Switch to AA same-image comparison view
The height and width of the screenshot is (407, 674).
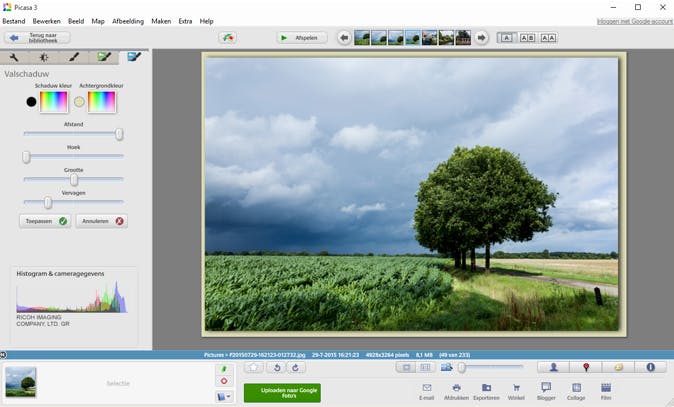(548, 38)
